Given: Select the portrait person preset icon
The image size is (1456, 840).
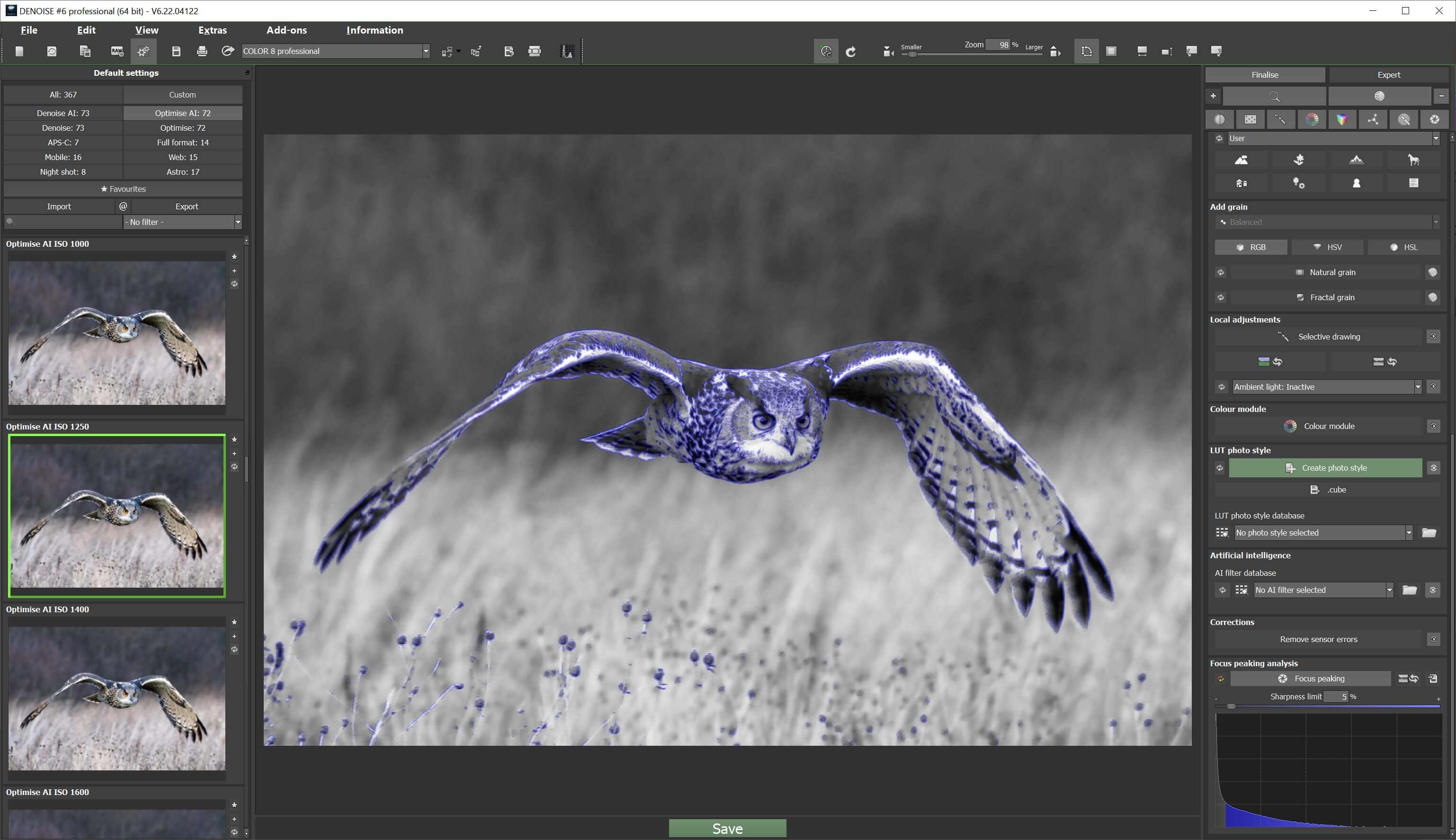Looking at the screenshot, I should pos(1356,183).
